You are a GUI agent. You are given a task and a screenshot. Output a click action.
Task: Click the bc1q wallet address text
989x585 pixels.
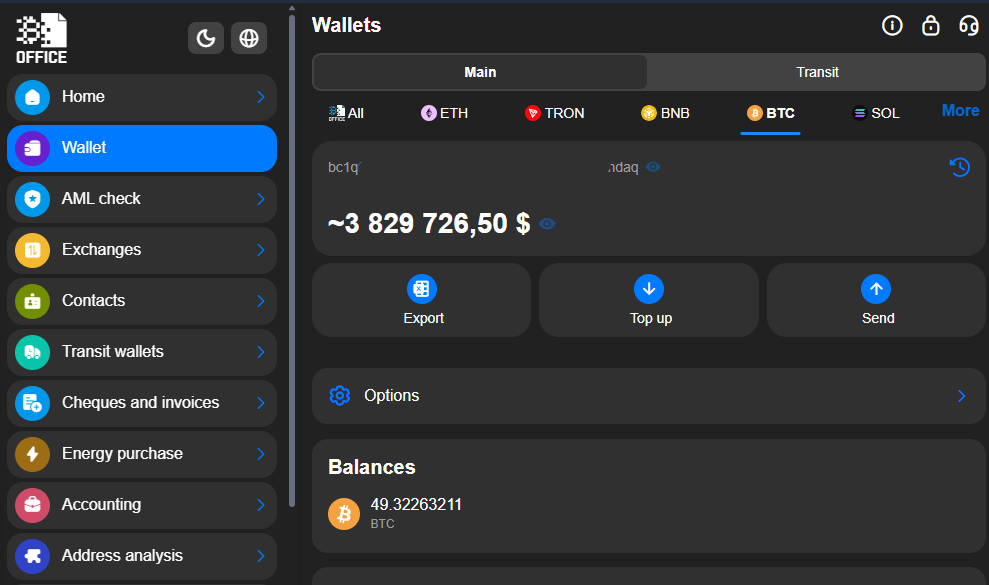(x=483, y=167)
